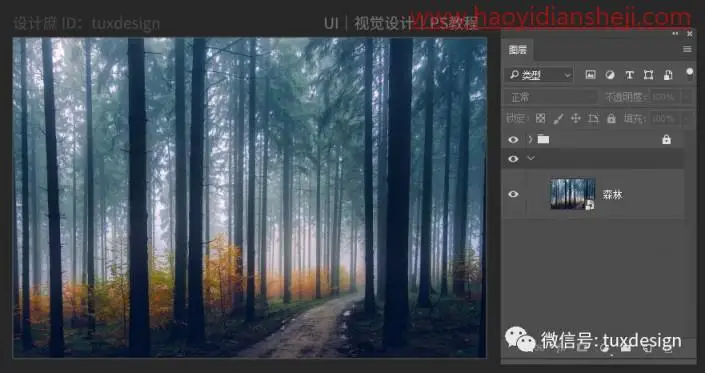Hide the 森林 layer

(x=513, y=194)
